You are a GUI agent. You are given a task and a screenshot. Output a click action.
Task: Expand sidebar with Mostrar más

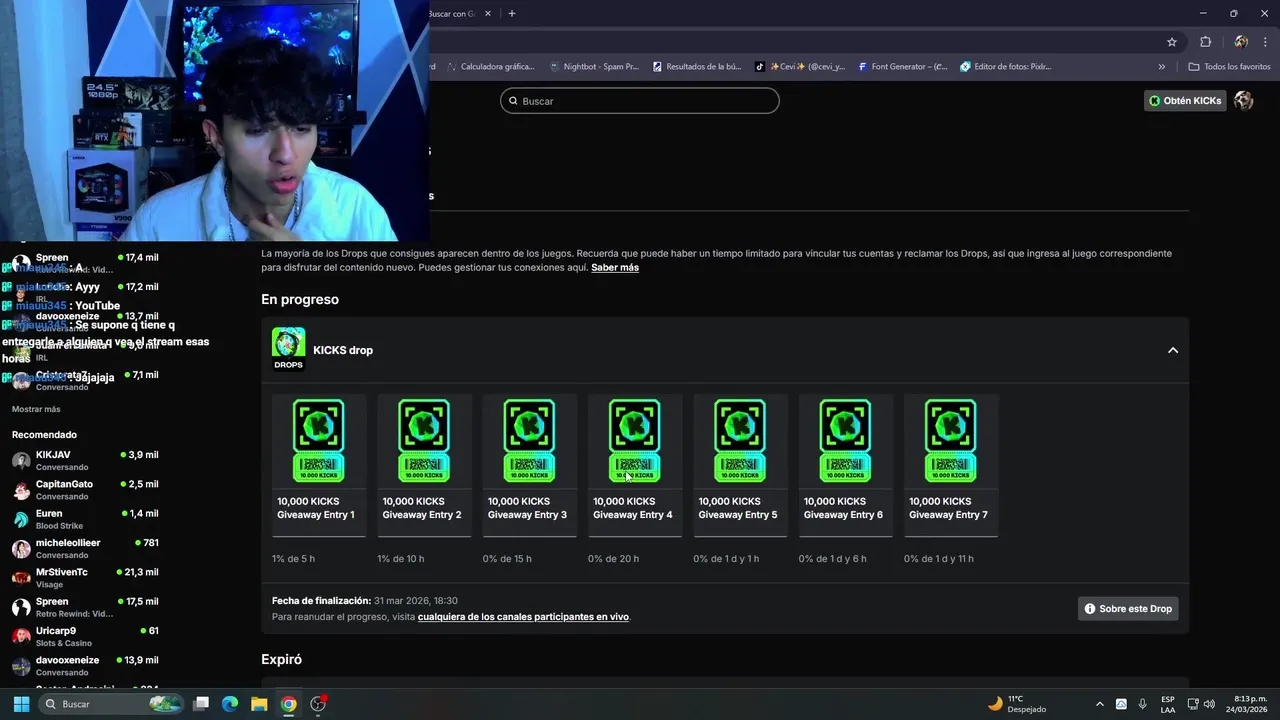click(x=36, y=409)
